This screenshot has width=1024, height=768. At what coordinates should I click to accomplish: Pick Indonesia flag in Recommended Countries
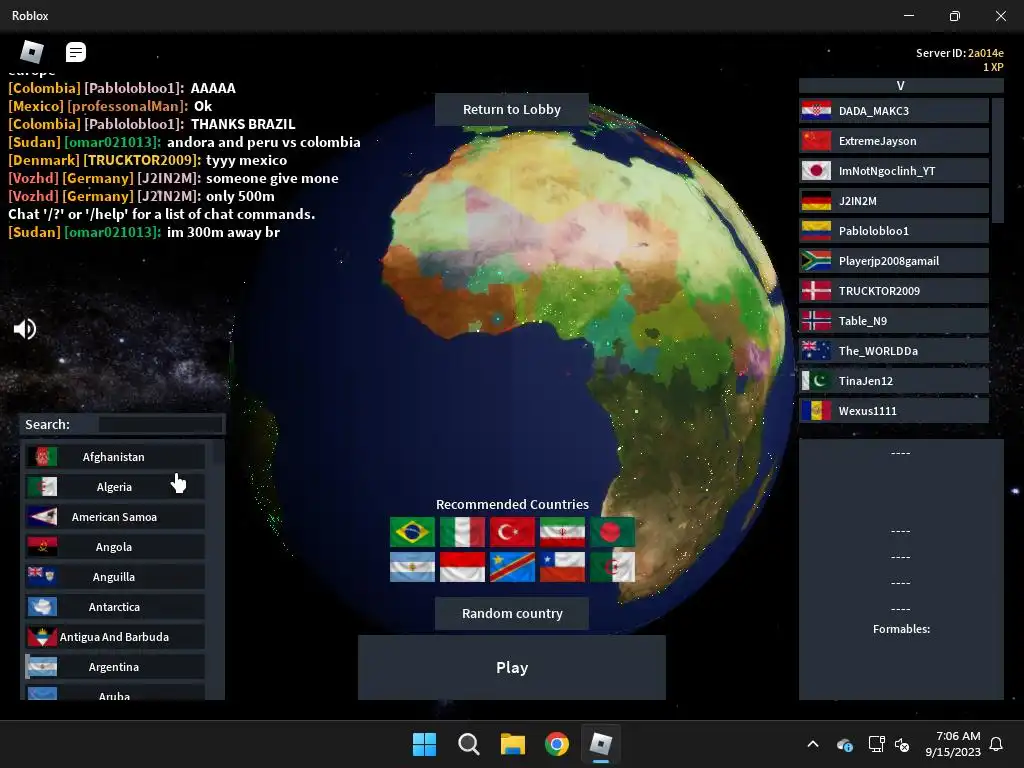[x=462, y=566]
